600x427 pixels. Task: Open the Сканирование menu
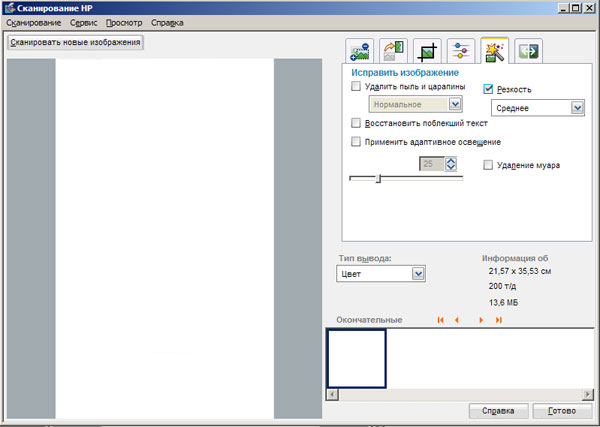click(x=34, y=23)
